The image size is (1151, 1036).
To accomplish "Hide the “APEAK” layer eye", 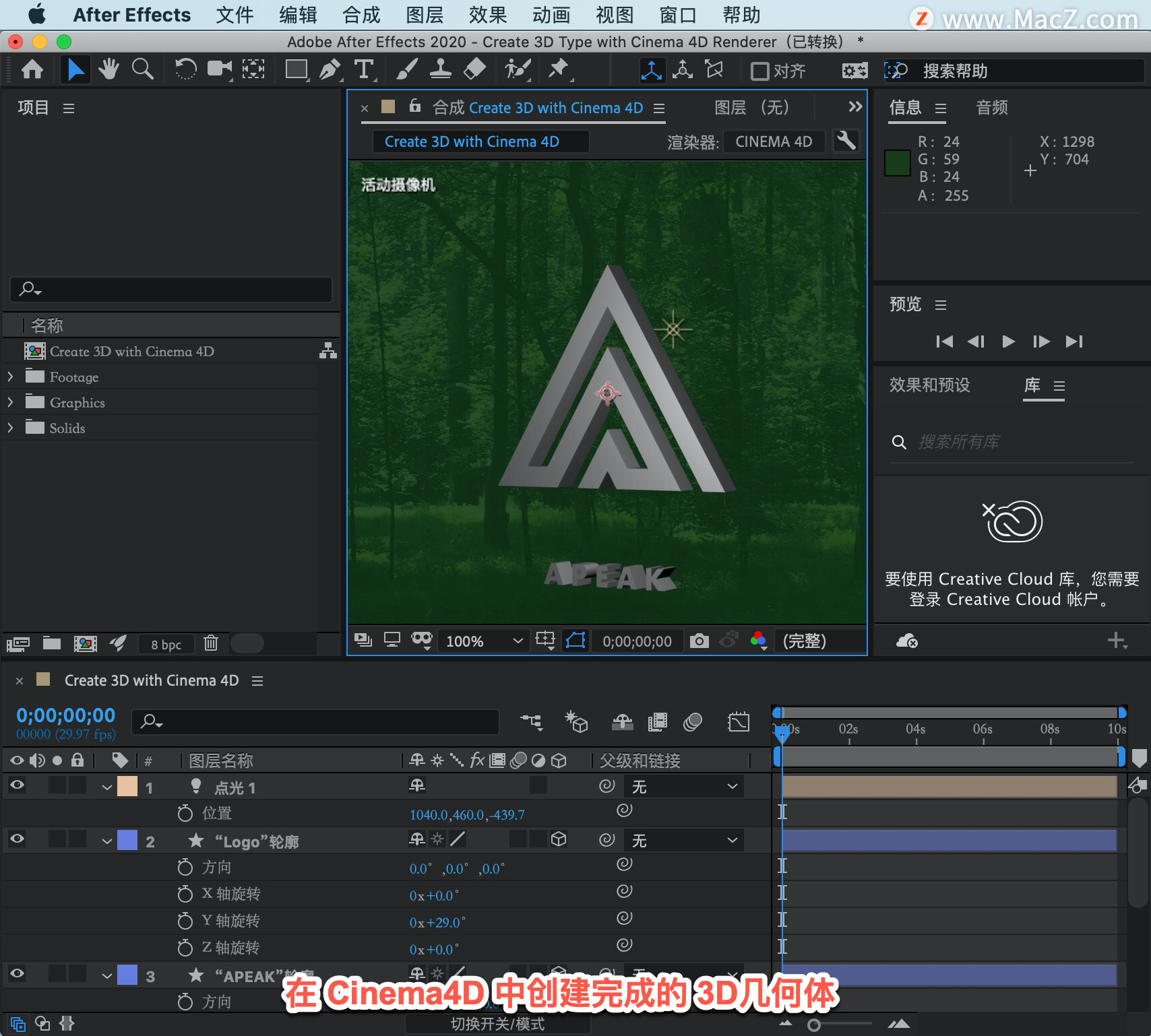I will (17, 973).
